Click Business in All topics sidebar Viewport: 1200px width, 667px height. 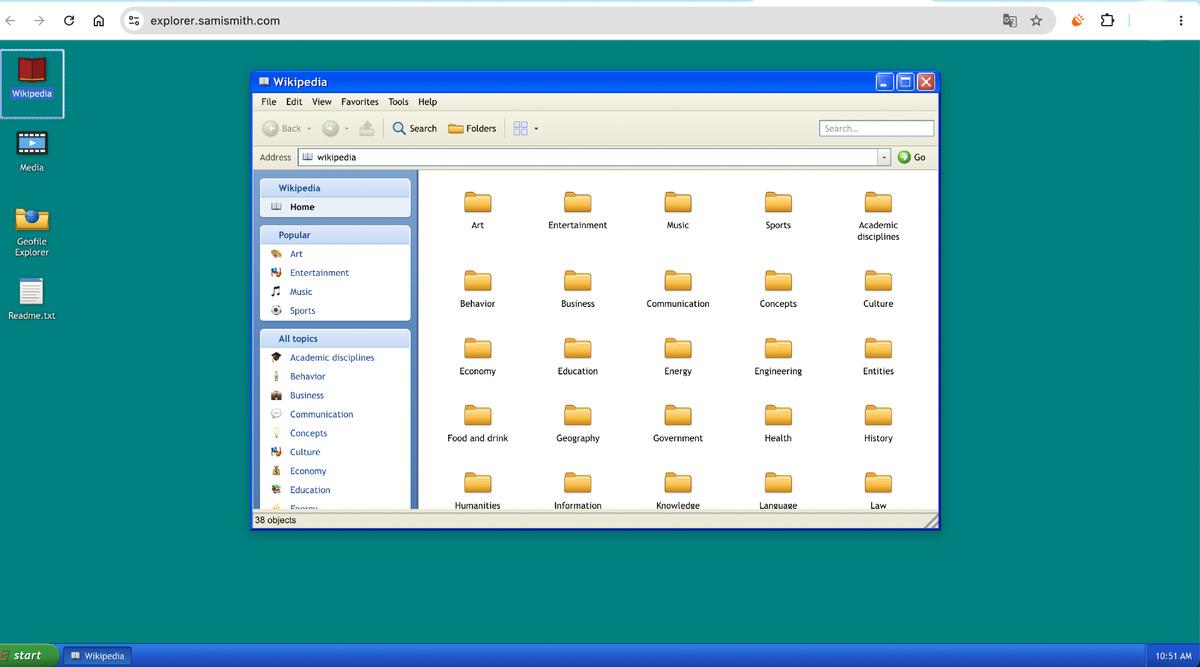[306, 396]
